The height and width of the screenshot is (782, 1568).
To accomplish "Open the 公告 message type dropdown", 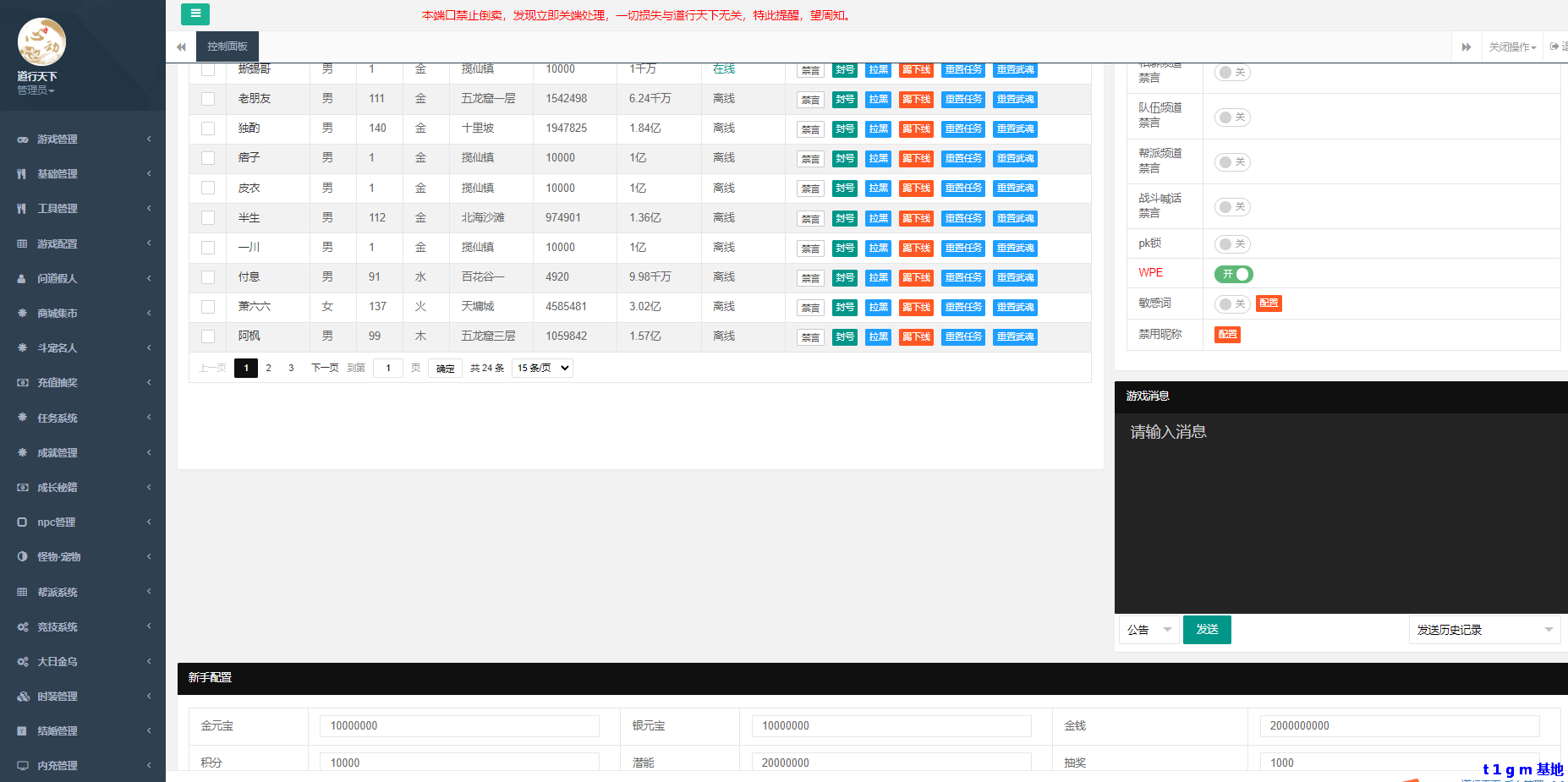I will point(1149,630).
